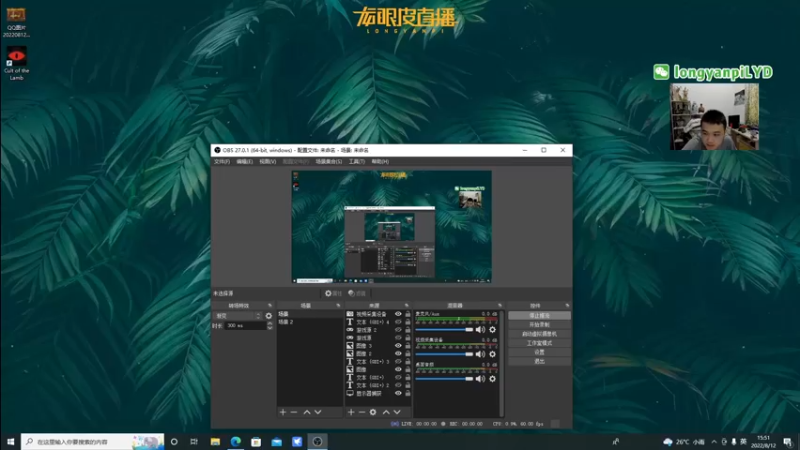Lock the 视频采集设备 source
Image resolution: width=800 pixels, height=450 pixels.
click(408, 314)
